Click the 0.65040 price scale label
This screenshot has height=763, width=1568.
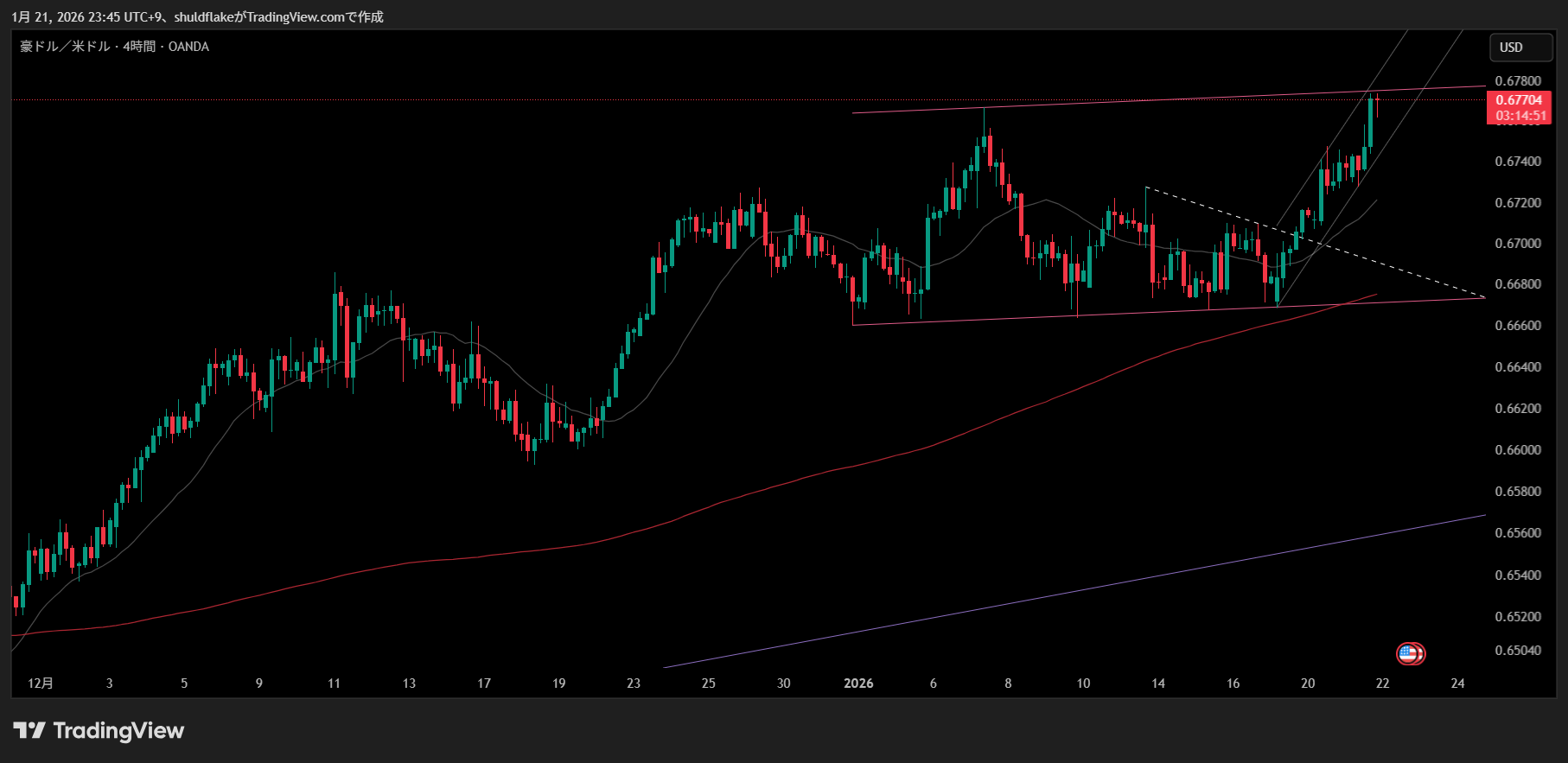tap(1518, 651)
